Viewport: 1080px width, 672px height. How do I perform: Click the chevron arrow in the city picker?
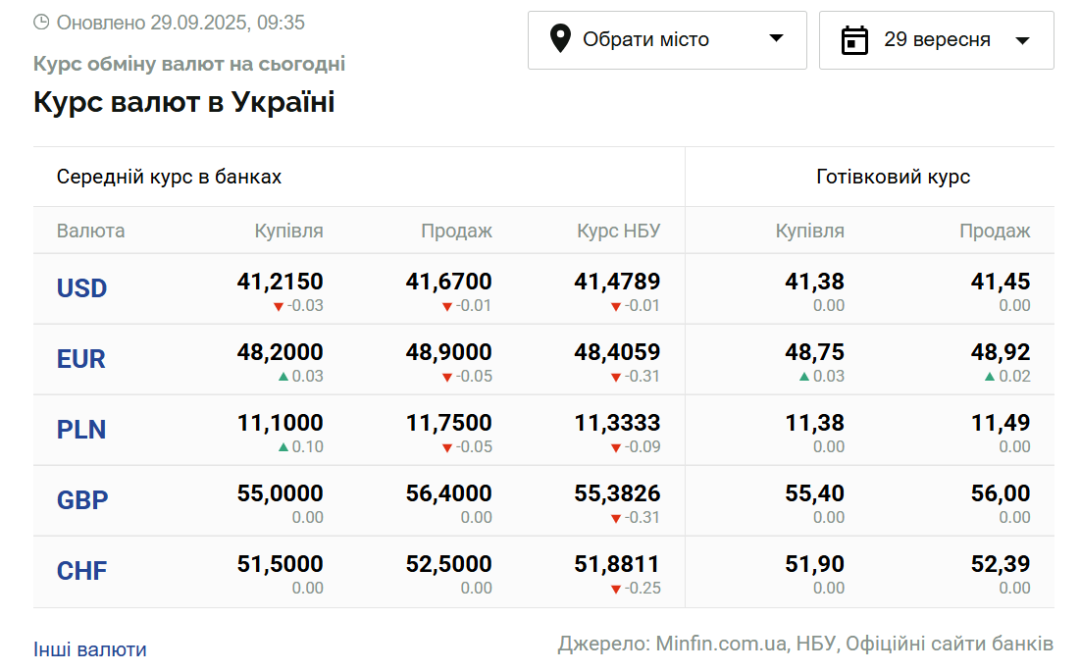tap(777, 40)
